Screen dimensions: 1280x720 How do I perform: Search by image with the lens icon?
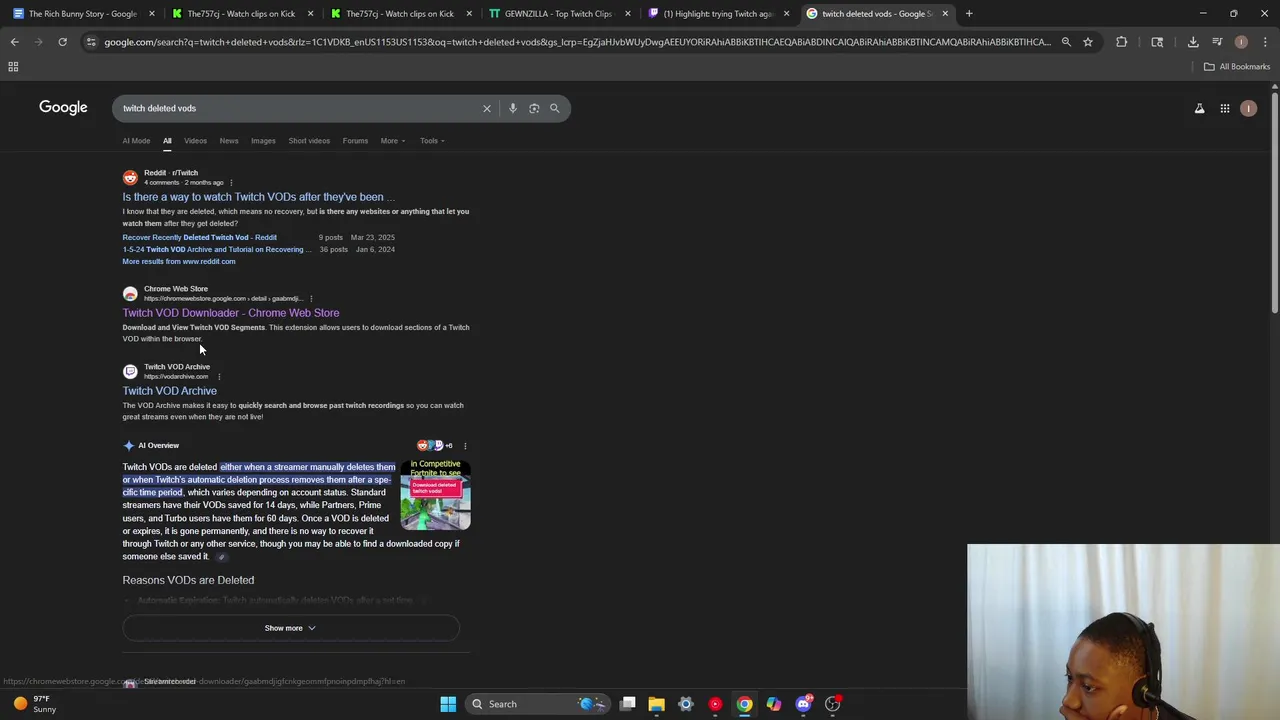(534, 108)
